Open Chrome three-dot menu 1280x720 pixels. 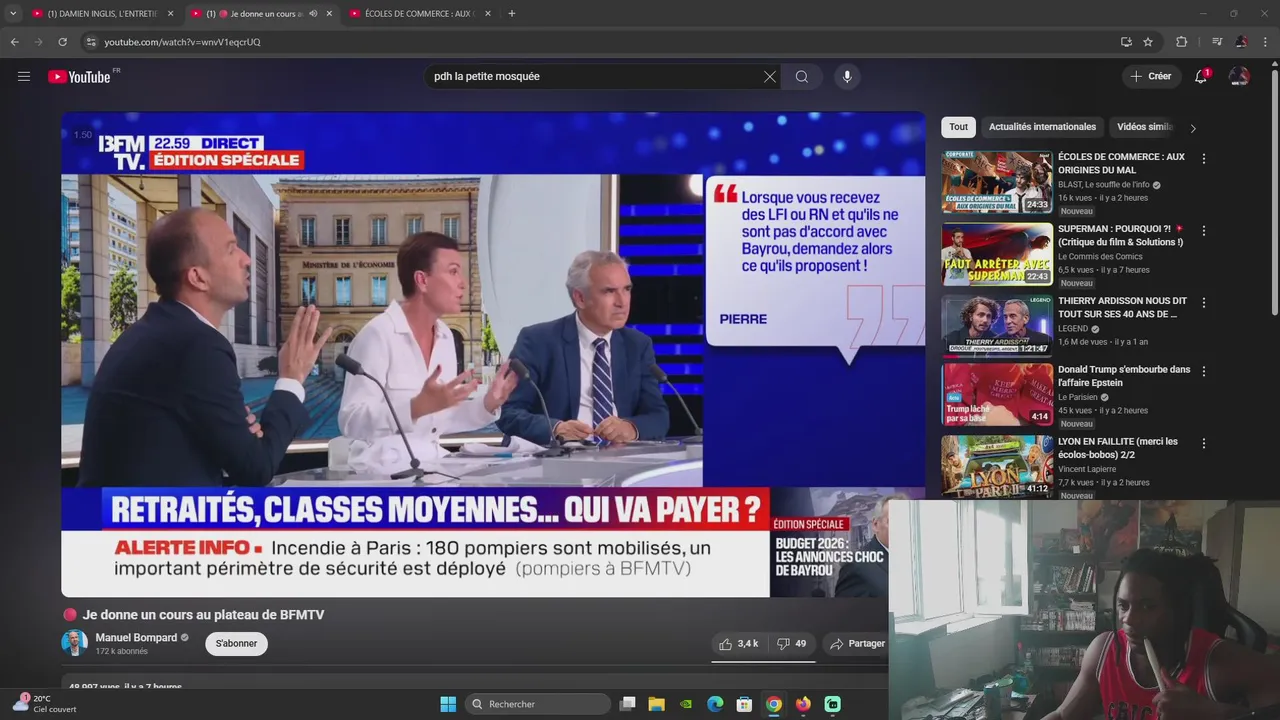pos(1266,42)
